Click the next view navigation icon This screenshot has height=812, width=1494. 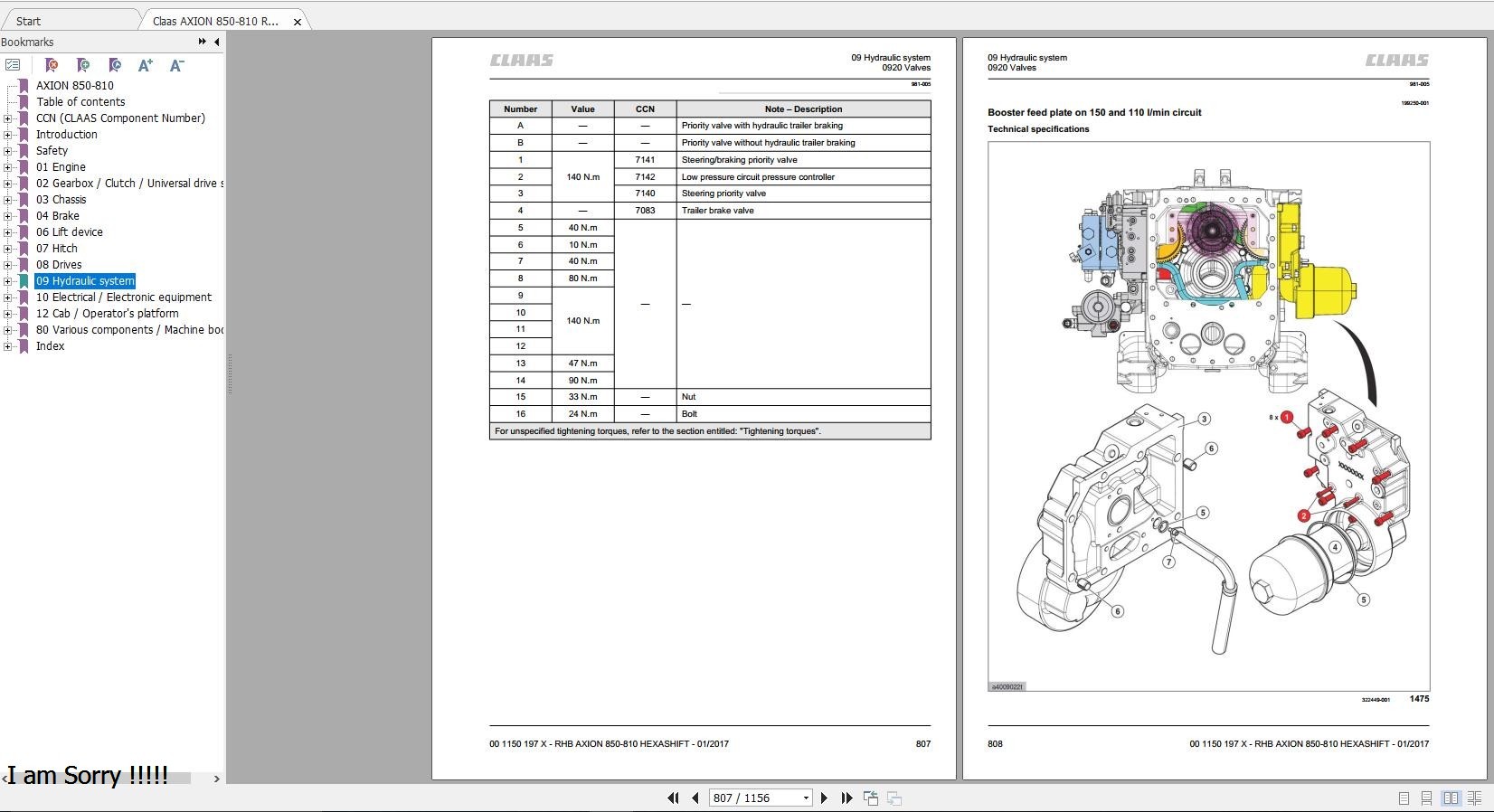[894, 798]
